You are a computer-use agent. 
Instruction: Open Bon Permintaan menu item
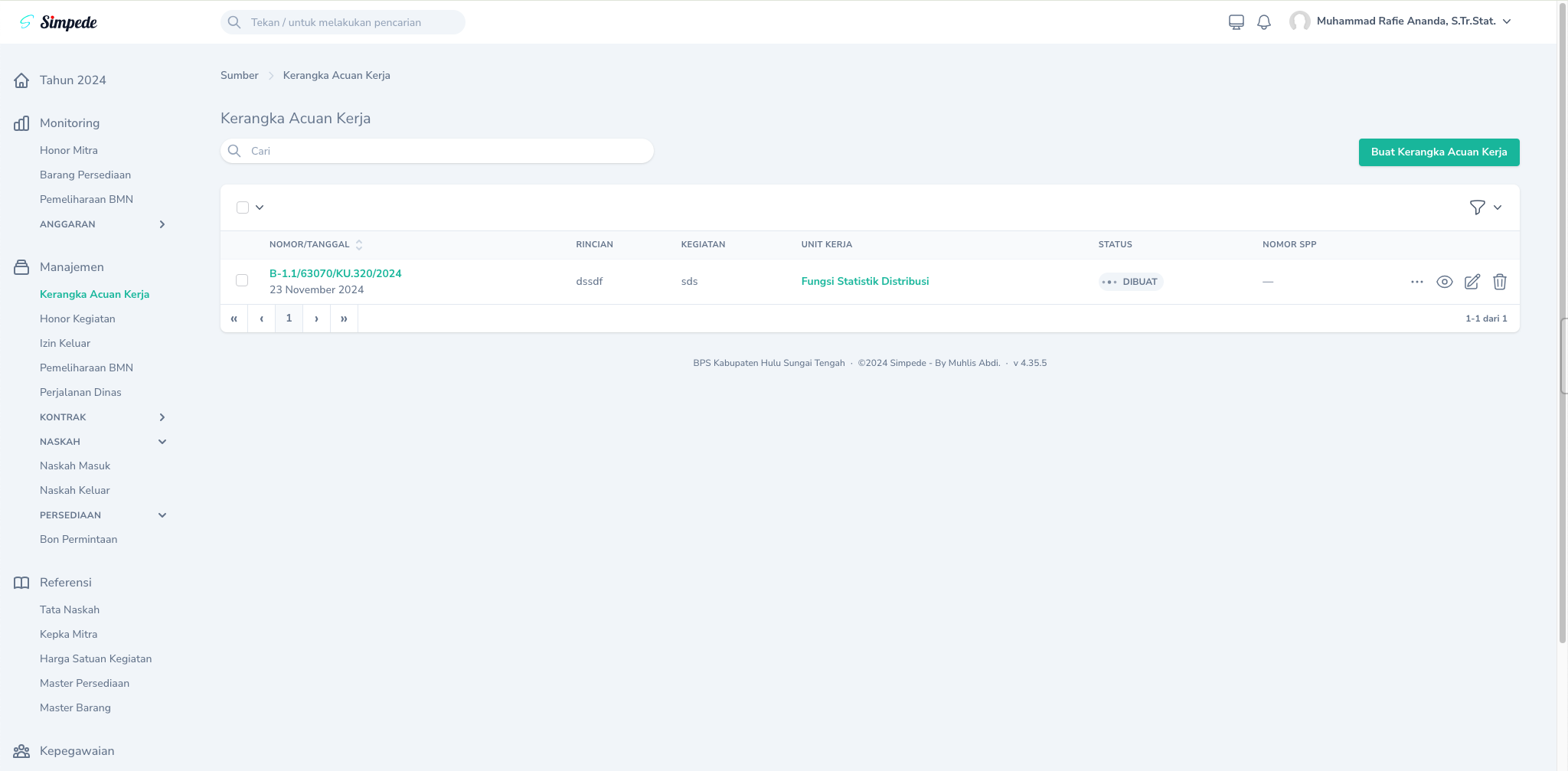coord(79,540)
